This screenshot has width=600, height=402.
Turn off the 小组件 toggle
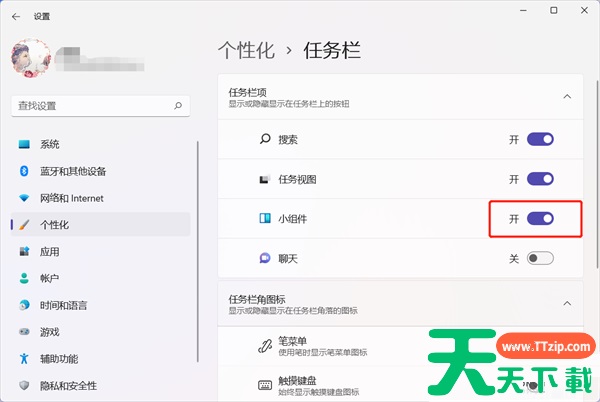pyautogui.click(x=540, y=219)
